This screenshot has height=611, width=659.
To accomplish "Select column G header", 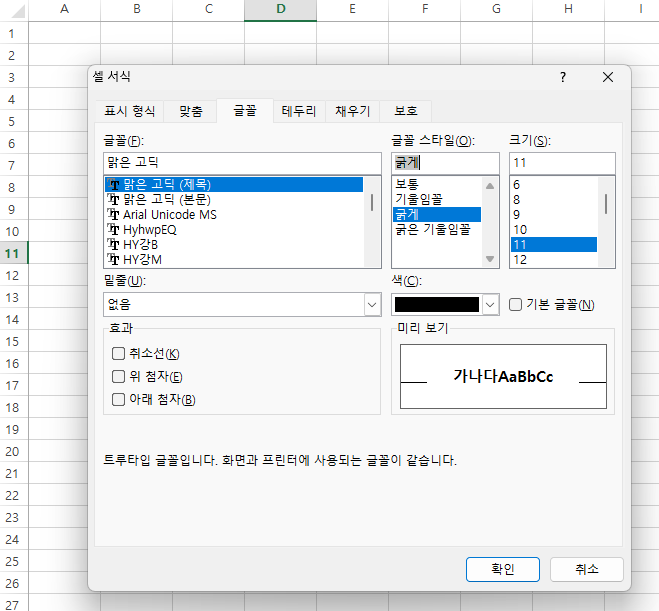I will (x=496, y=9).
